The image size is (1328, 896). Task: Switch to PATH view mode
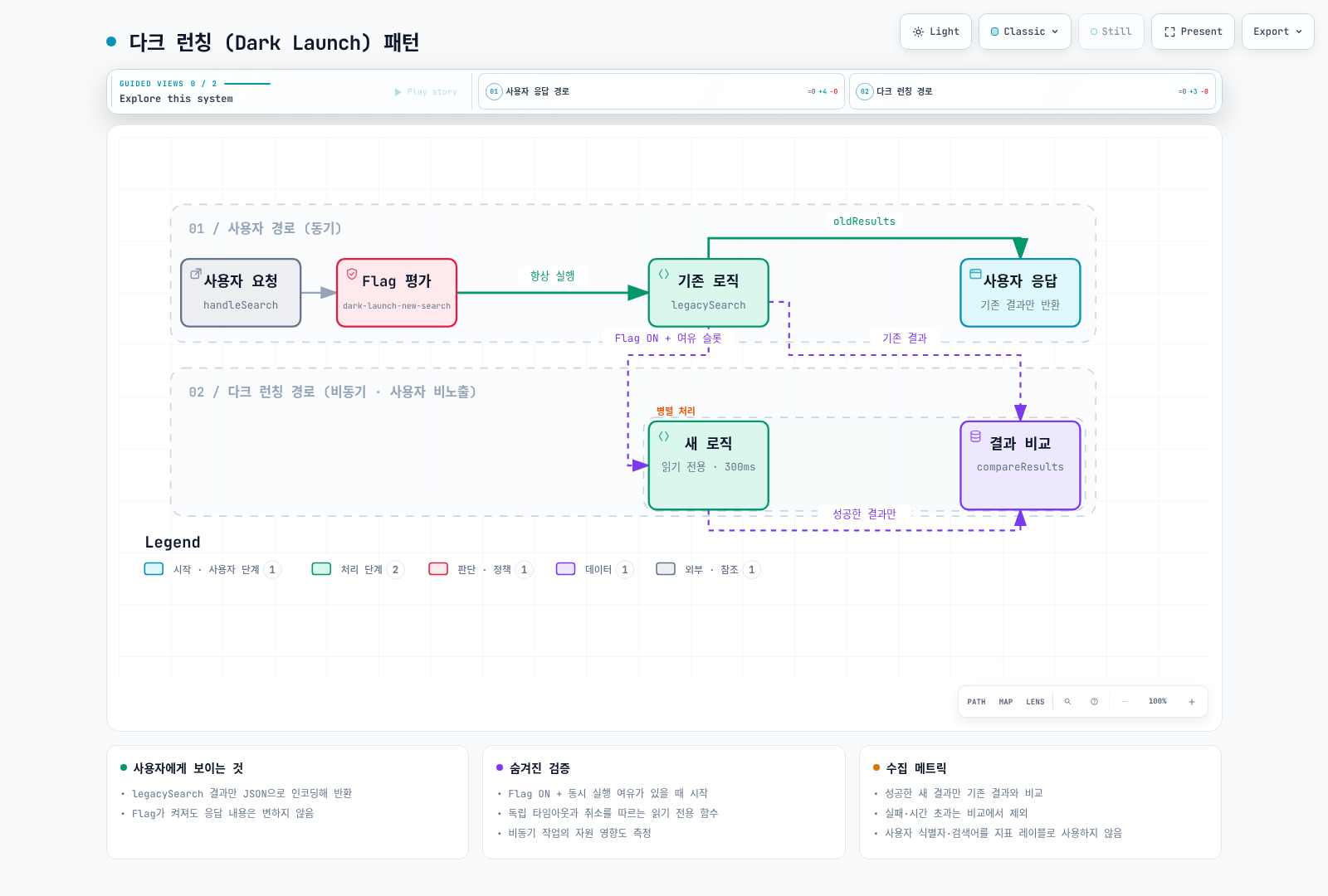click(x=976, y=702)
